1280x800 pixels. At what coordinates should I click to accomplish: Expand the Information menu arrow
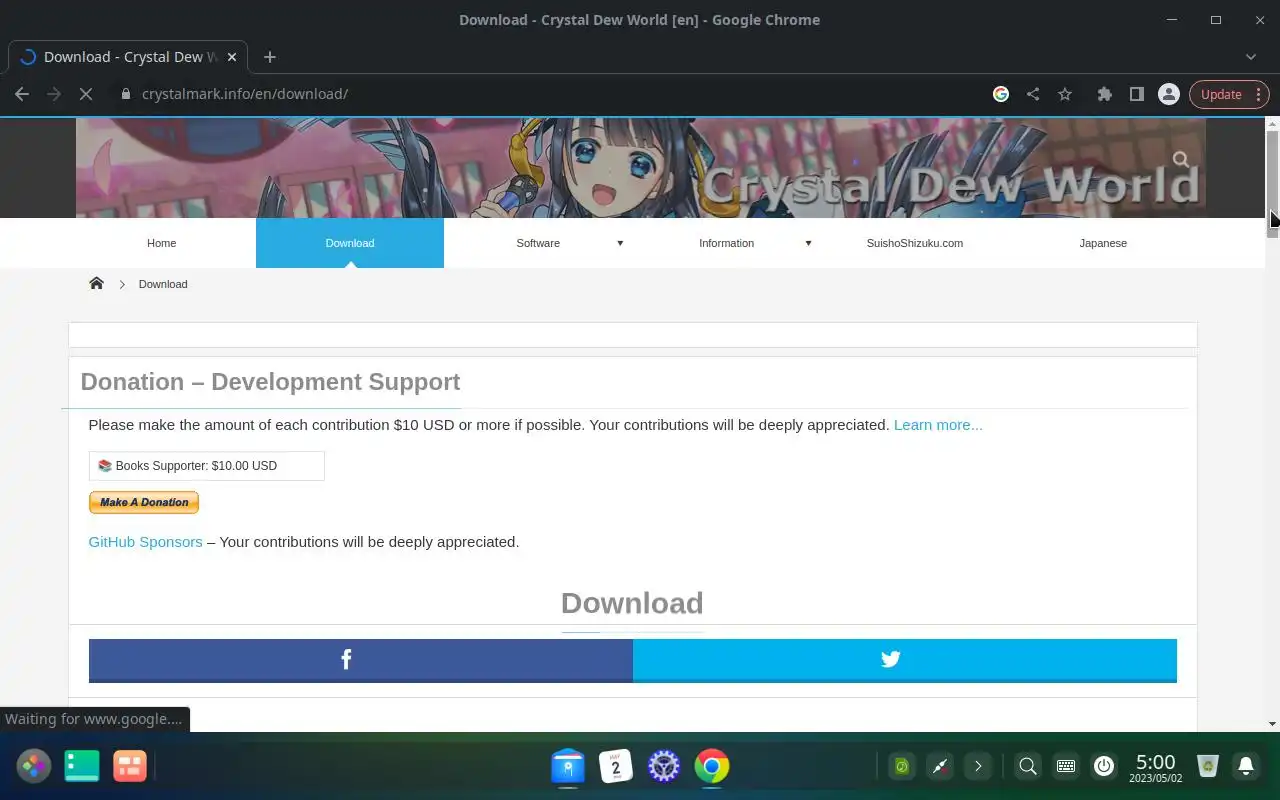808,243
